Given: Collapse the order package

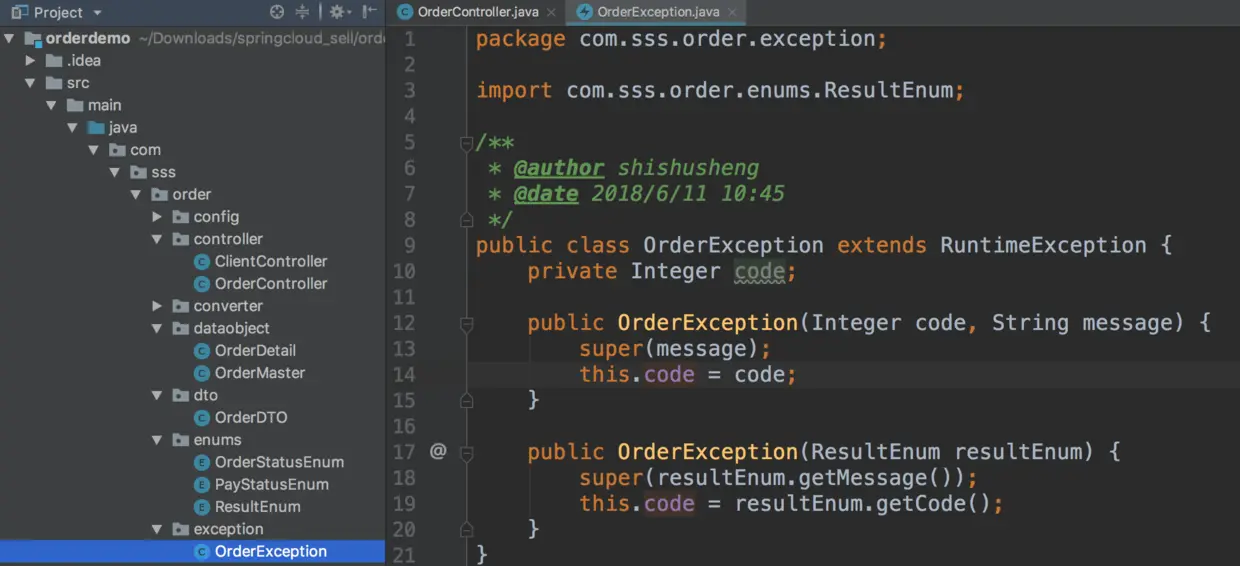Looking at the screenshot, I should point(136,194).
